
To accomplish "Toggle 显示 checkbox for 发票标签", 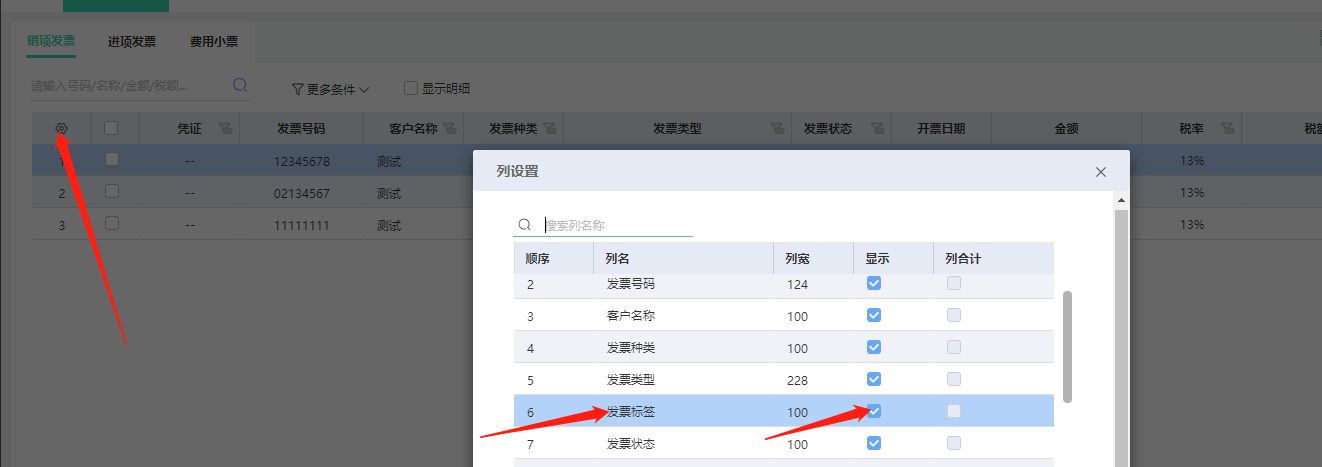I will [874, 411].
